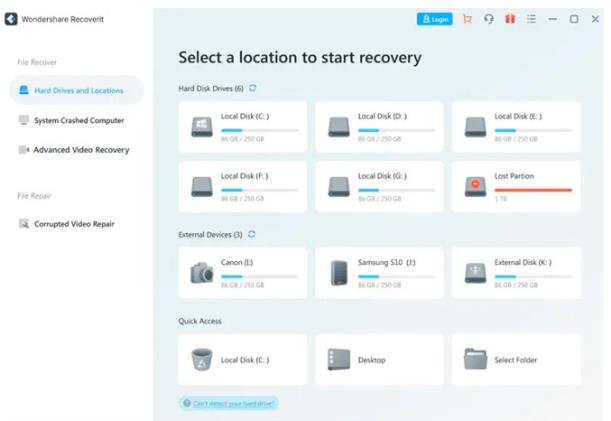Open Desktop in Quick Access

tap(377, 359)
